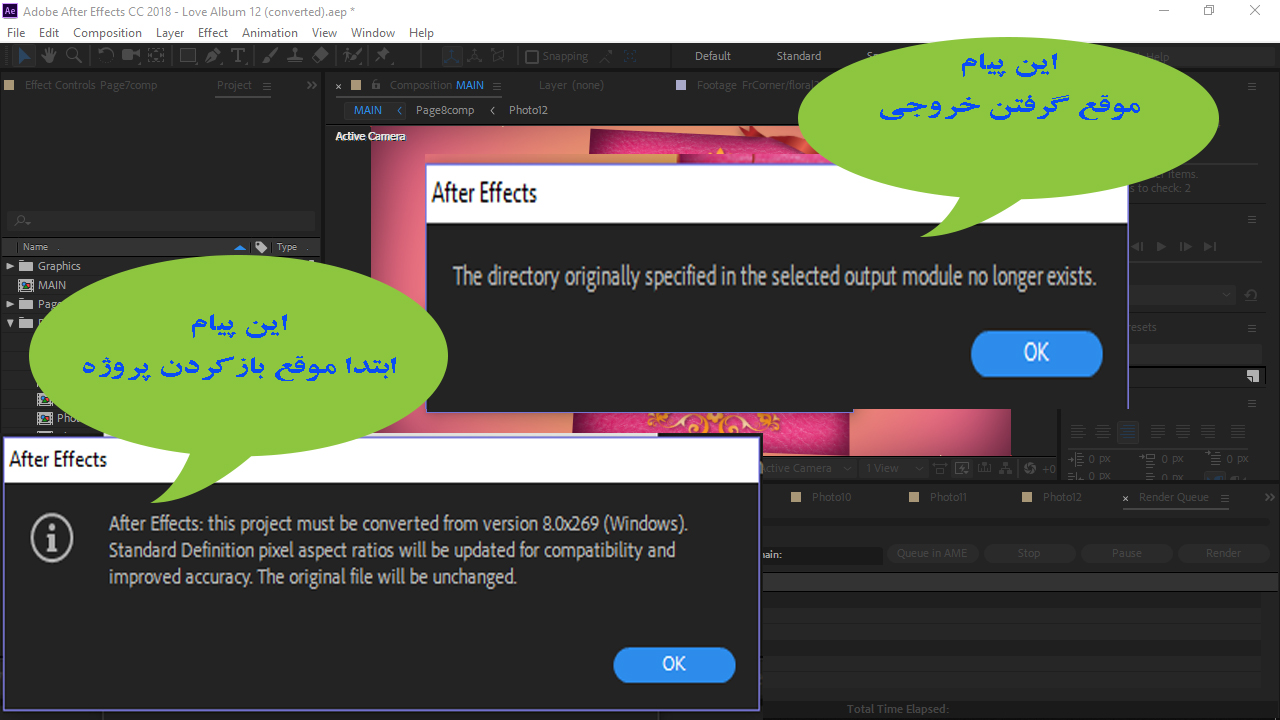Open the Animation menu
Image resolution: width=1280 pixels, height=720 pixels.
tap(270, 33)
